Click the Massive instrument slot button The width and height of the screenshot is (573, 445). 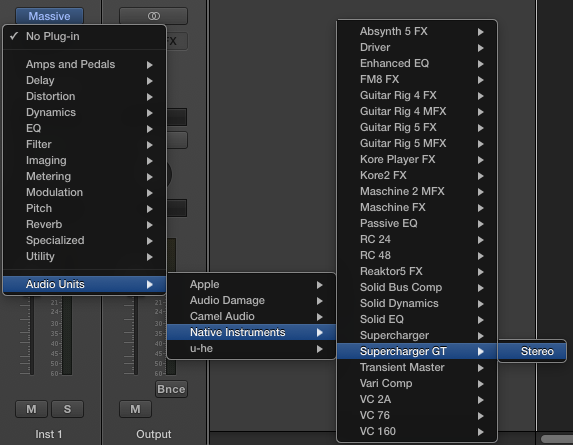click(x=49, y=16)
